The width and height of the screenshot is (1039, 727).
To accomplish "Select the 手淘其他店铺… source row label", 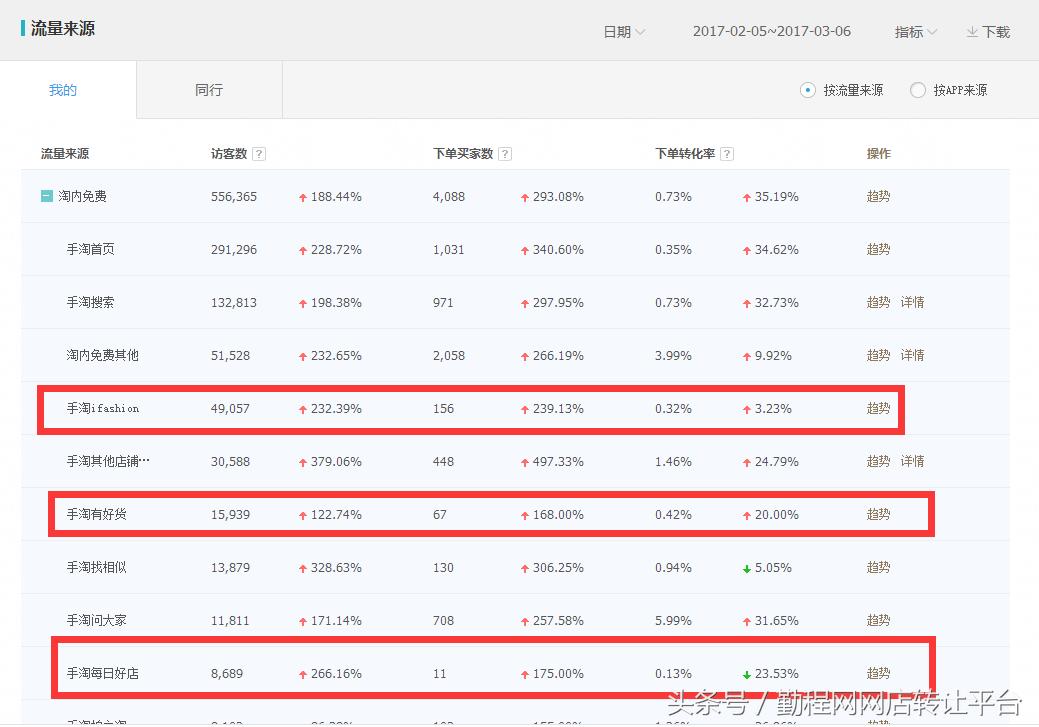I will (108, 461).
